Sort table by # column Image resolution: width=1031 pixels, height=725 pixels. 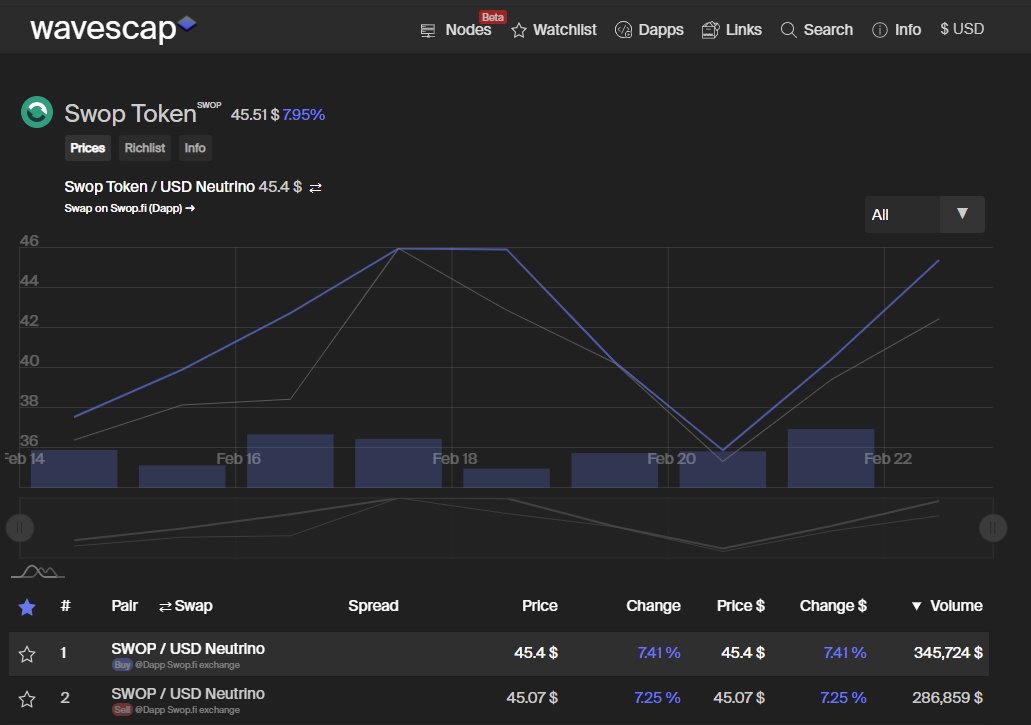(65, 605)
